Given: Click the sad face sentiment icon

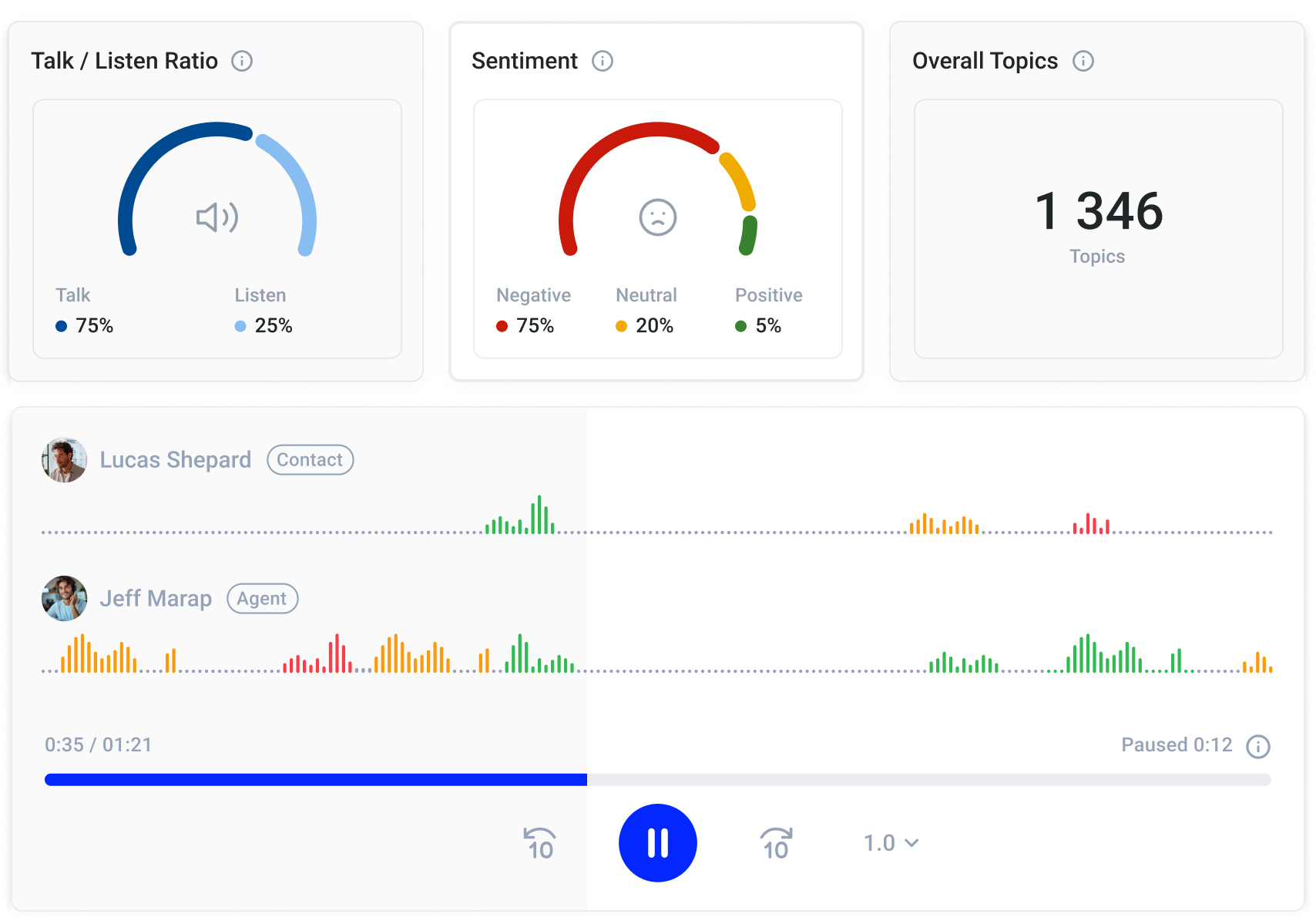Looking at the screenshot, I should coord(658,217).
